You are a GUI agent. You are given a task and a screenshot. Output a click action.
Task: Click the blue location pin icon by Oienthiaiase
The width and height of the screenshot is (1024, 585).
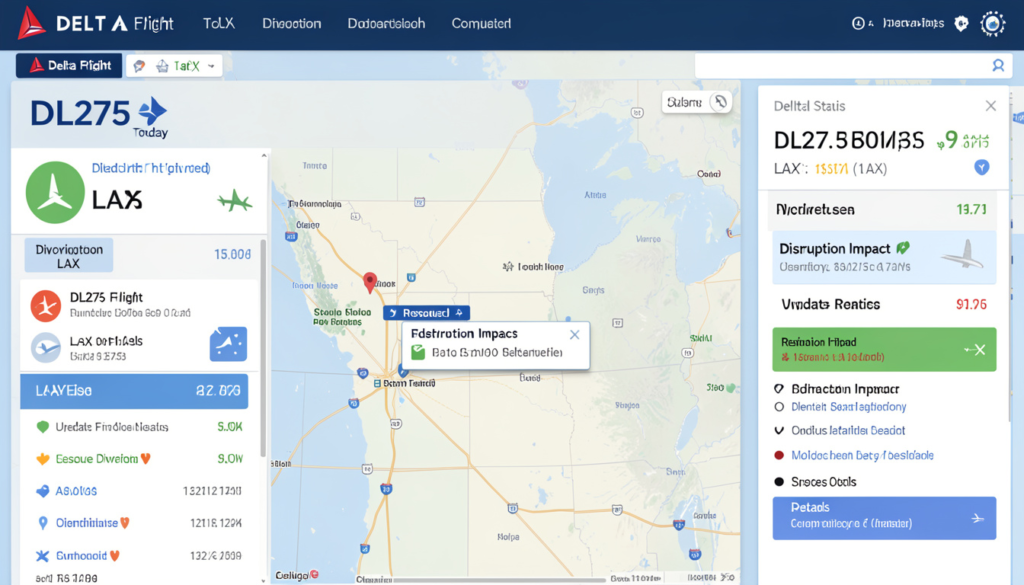(x=43, y=523)
